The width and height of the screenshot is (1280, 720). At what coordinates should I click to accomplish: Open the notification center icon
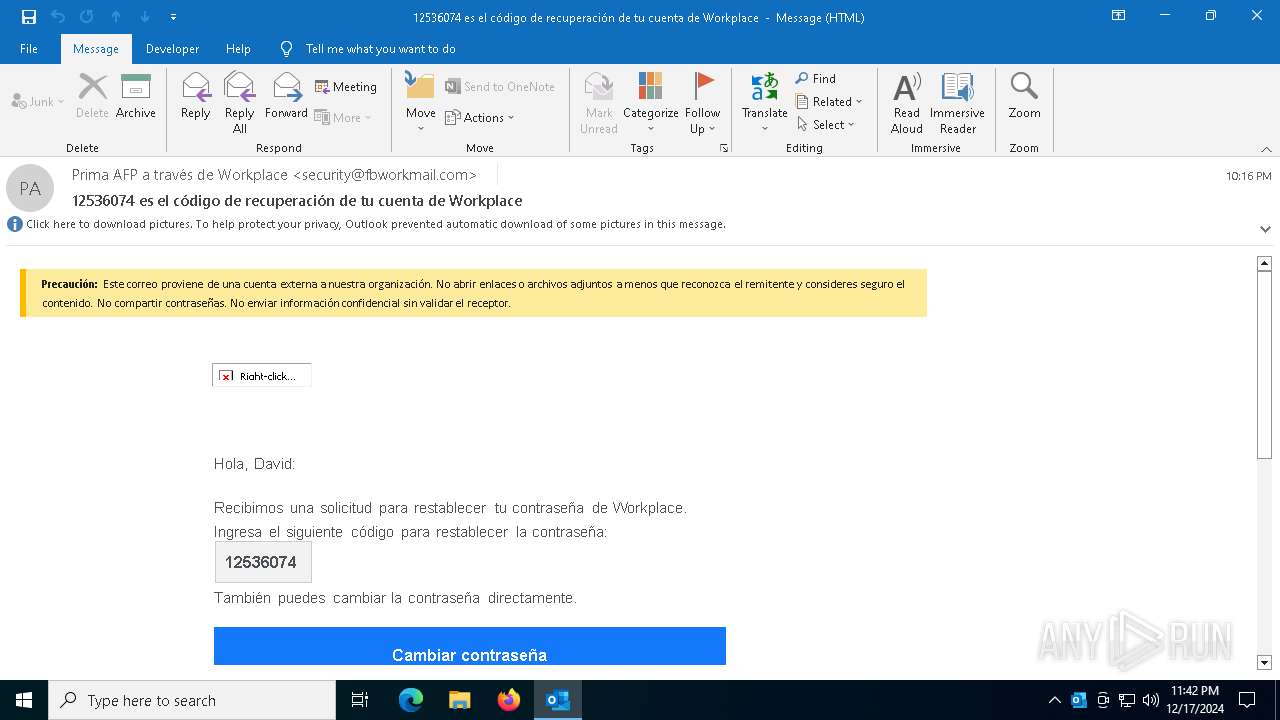tap(1247, 700)
